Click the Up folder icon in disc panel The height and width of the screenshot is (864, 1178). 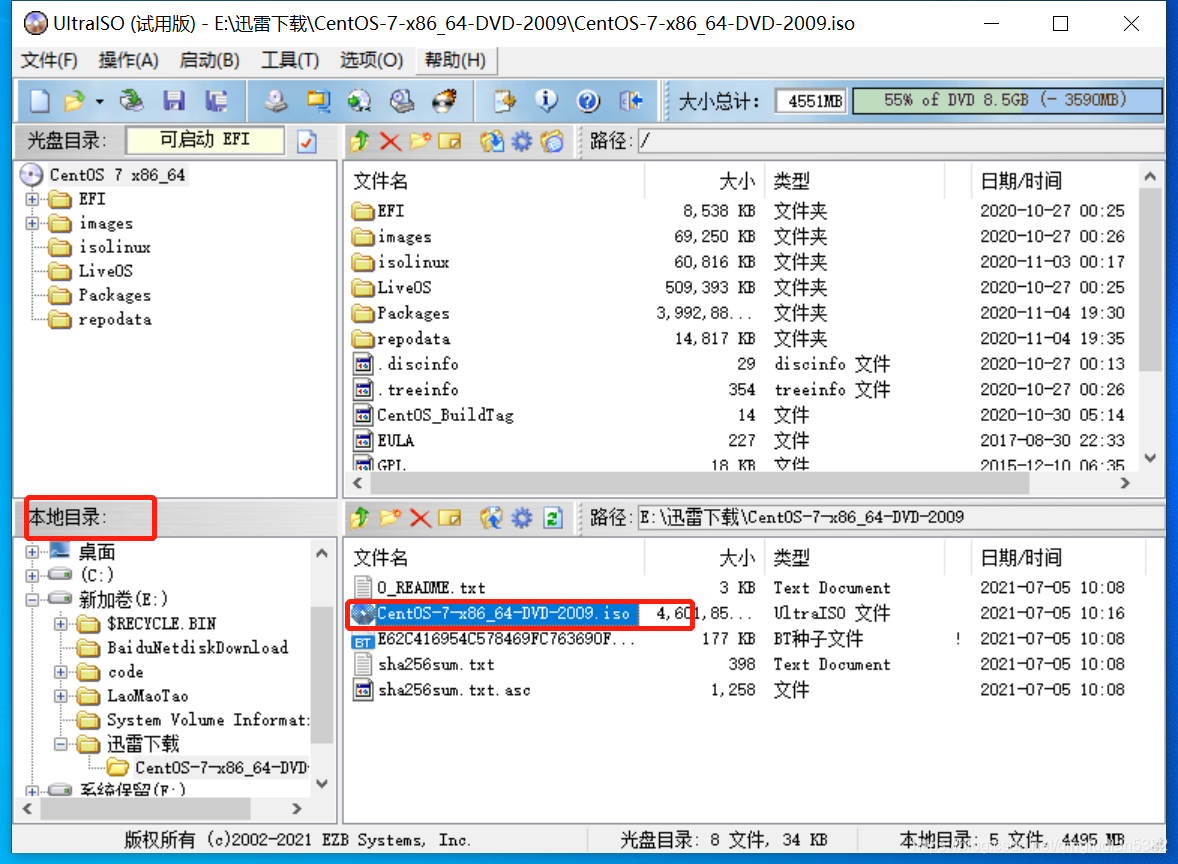(x=360, y=141)
